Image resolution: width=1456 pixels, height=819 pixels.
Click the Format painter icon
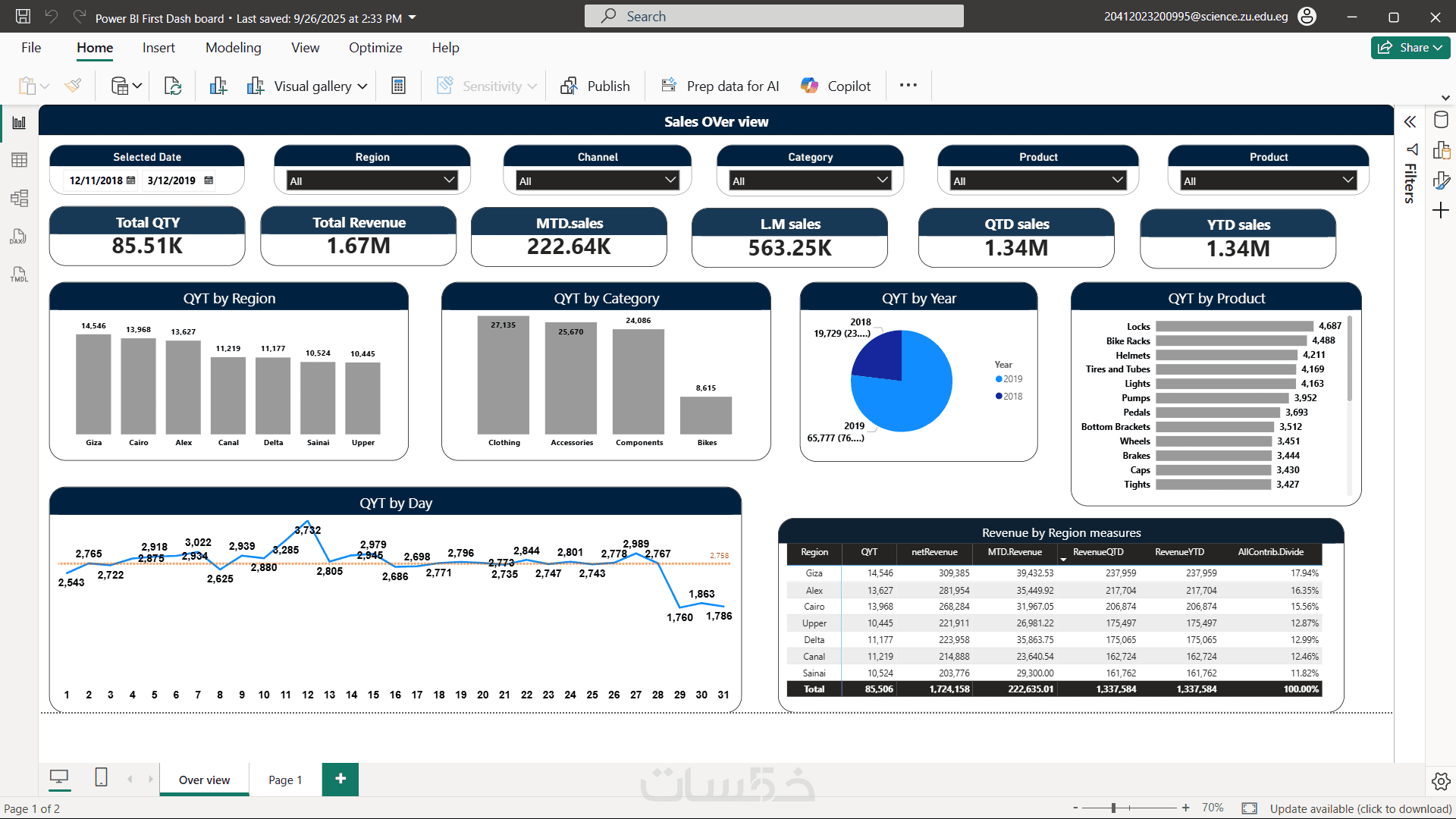click(73, 86)
